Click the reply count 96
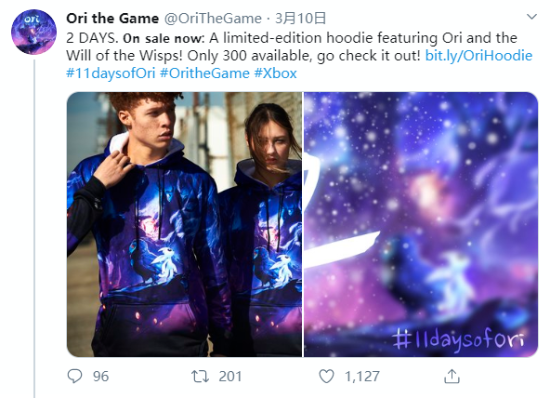Screen dimensions: 550x398 [x=101, y=376]
